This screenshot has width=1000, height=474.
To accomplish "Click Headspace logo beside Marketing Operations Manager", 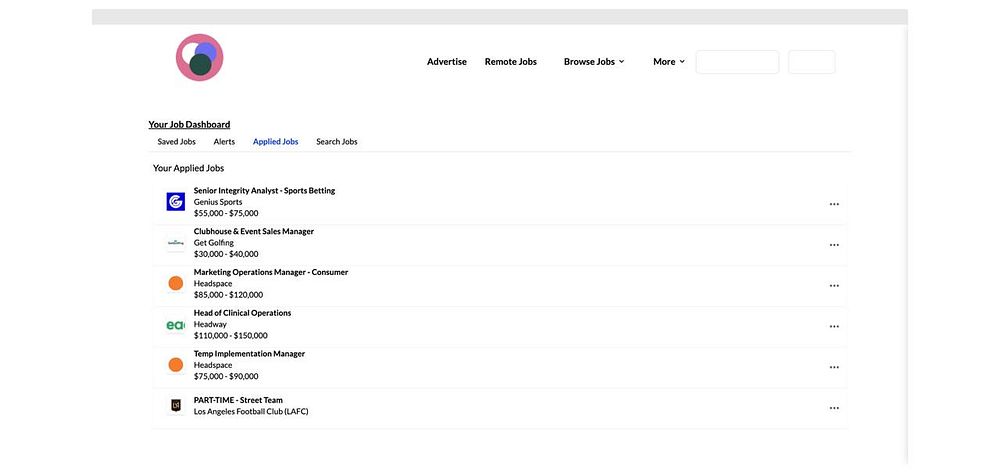I will [175, 283].
